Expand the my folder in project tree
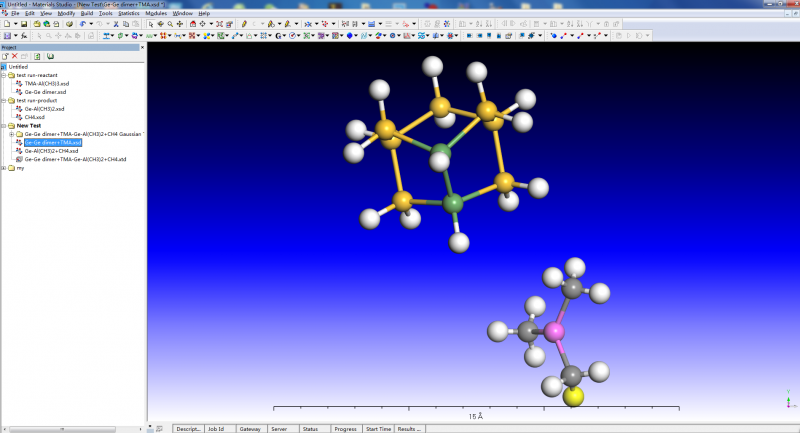Screen dimensions: 800x433 point(4,168)
